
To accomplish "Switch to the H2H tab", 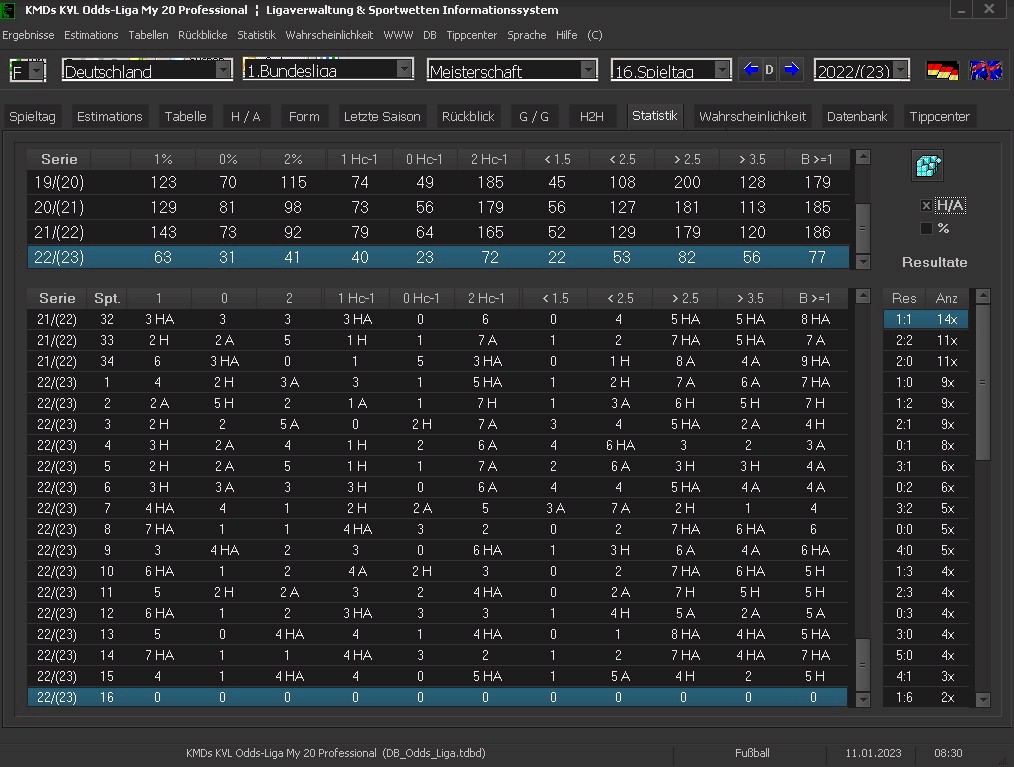I will pos(592,116).
